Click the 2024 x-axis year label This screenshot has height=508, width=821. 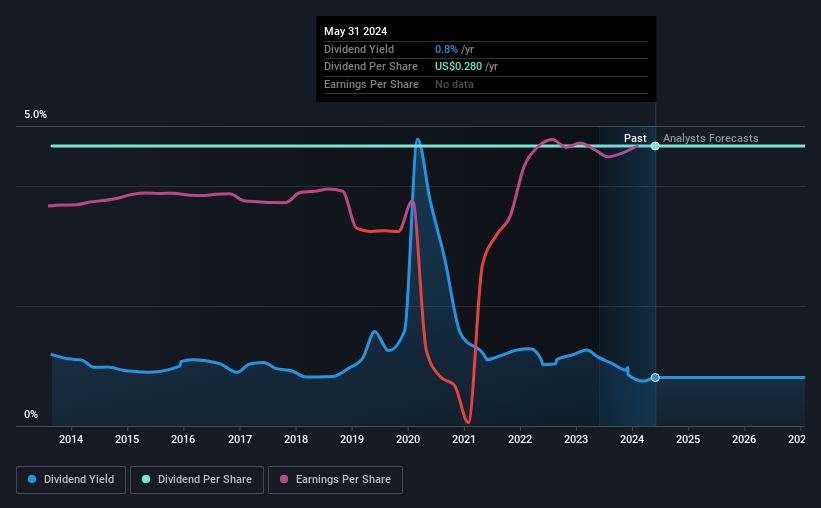click(632, 439)
